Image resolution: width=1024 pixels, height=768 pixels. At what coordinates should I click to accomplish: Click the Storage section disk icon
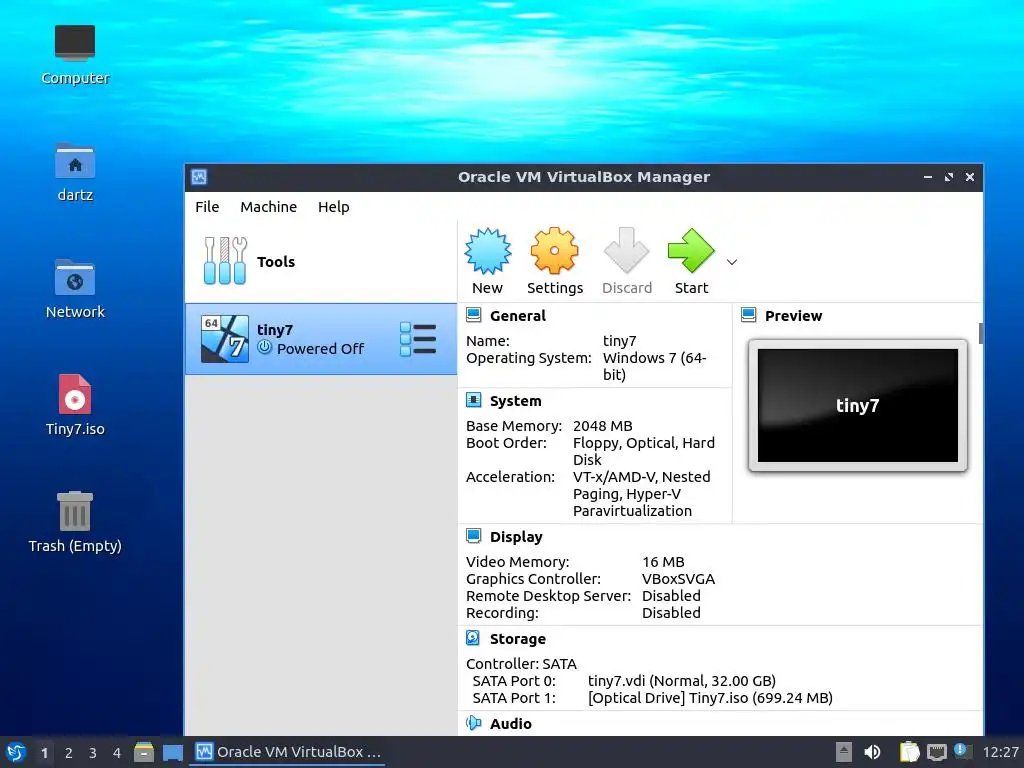473,638
